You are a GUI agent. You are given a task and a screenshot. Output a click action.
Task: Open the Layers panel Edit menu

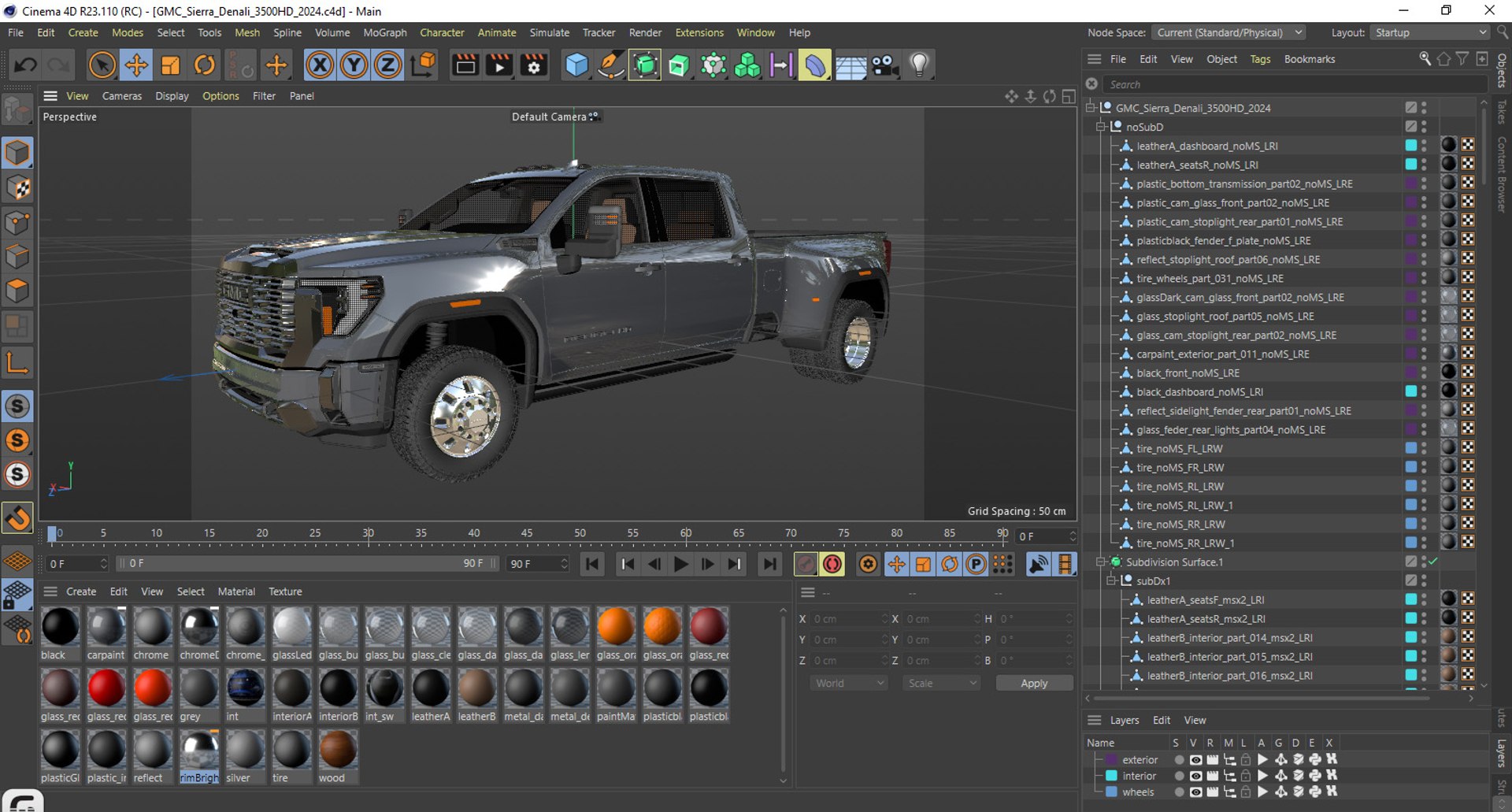pyautogui.click(x=1161, y=720)
